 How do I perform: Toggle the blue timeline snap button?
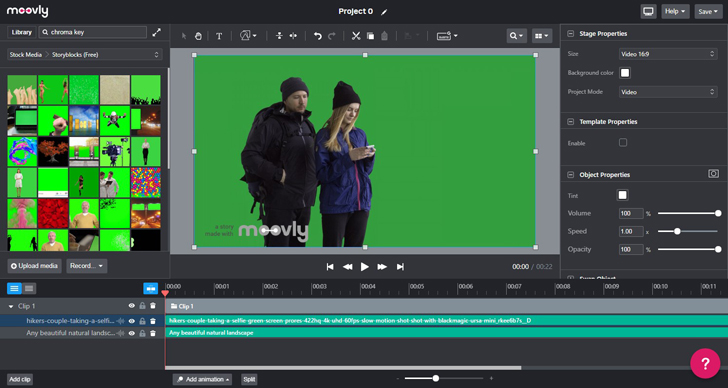click(150, 289)
